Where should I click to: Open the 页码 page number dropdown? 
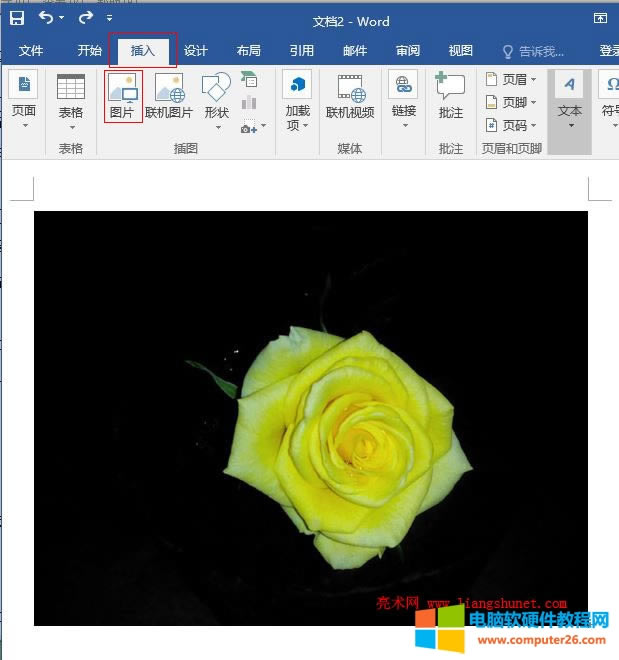(x=511, y=125)
